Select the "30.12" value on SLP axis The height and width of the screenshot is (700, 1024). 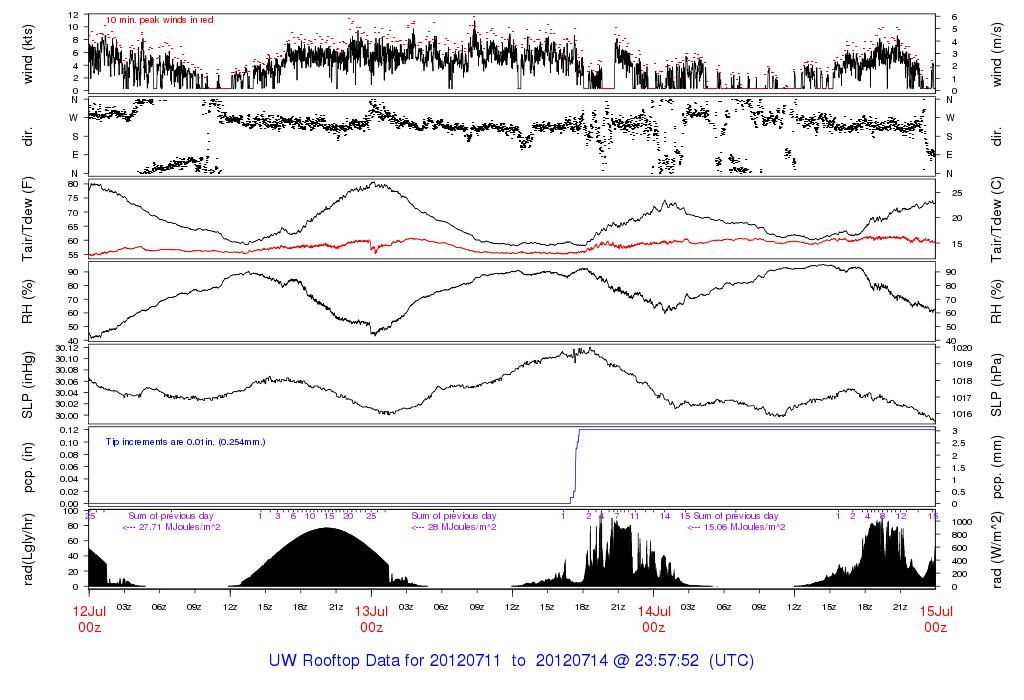[x=67, y=347]
